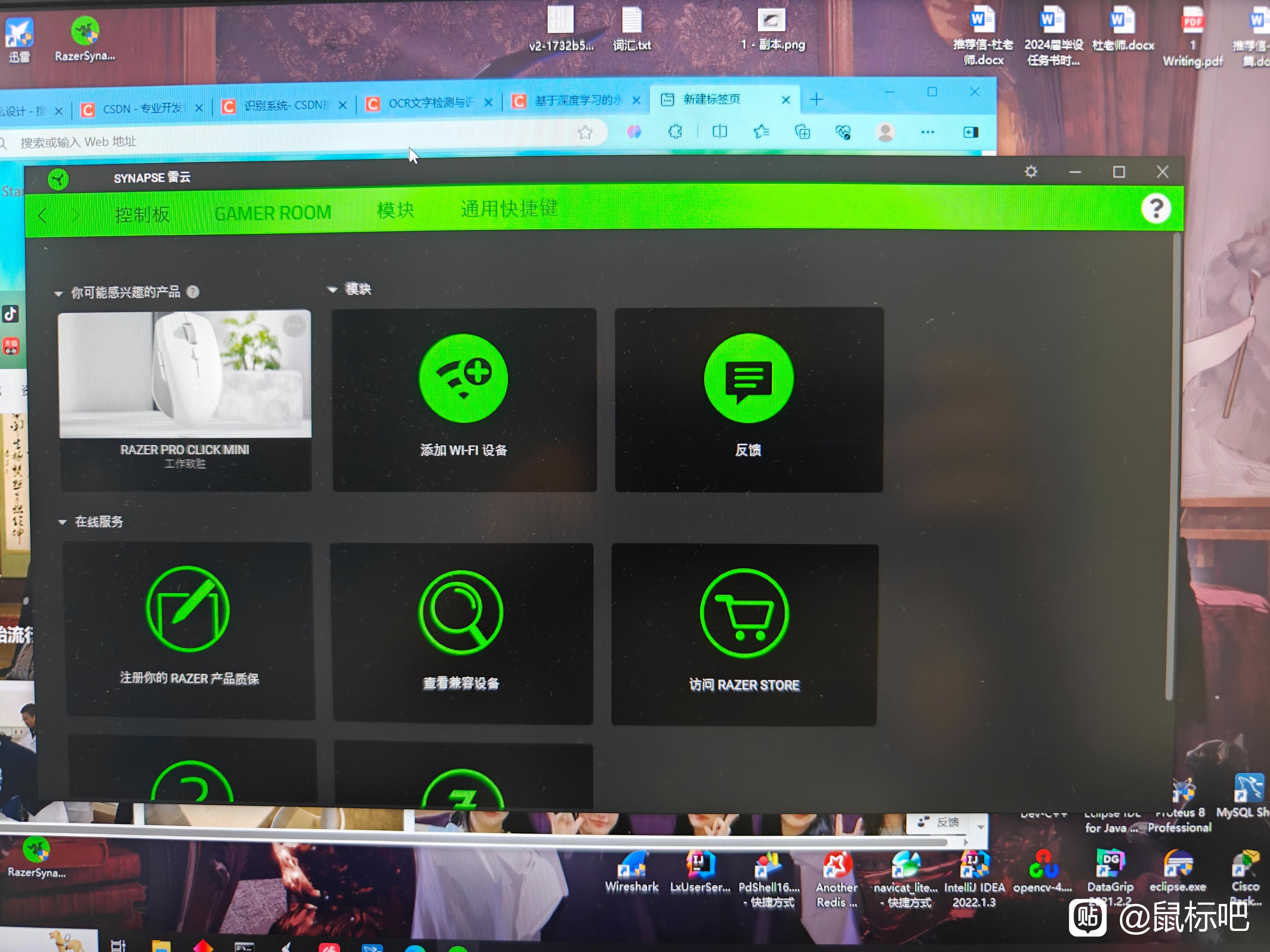Open RazerSynapse desktop shortcut at top
This screenshot has width=1270, height=952.
coord(85,39)
